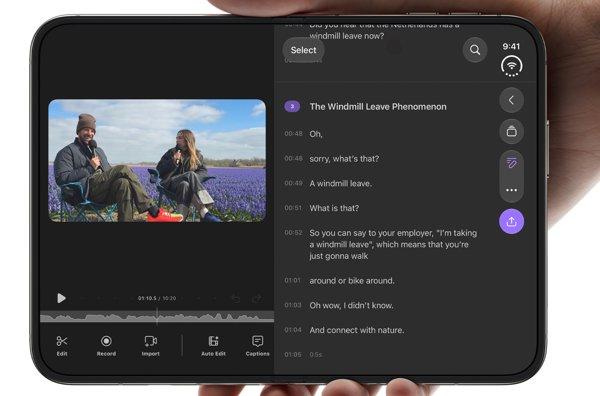Click the undo arrow above the waveform
Image resolution: width=600 pixels, height=396 pixels.
coord(236,298)
